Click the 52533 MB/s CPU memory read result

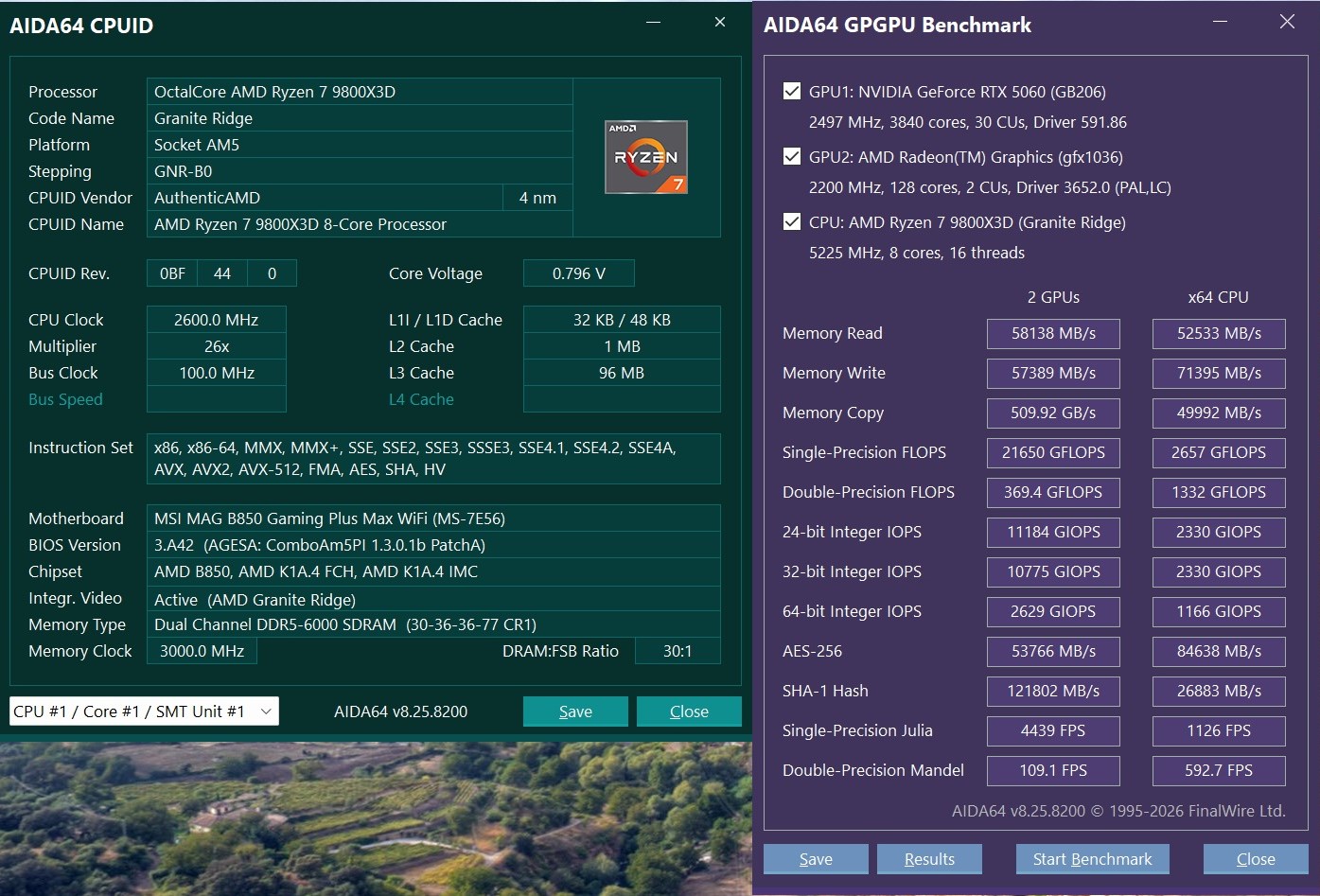coord(1219,333)
